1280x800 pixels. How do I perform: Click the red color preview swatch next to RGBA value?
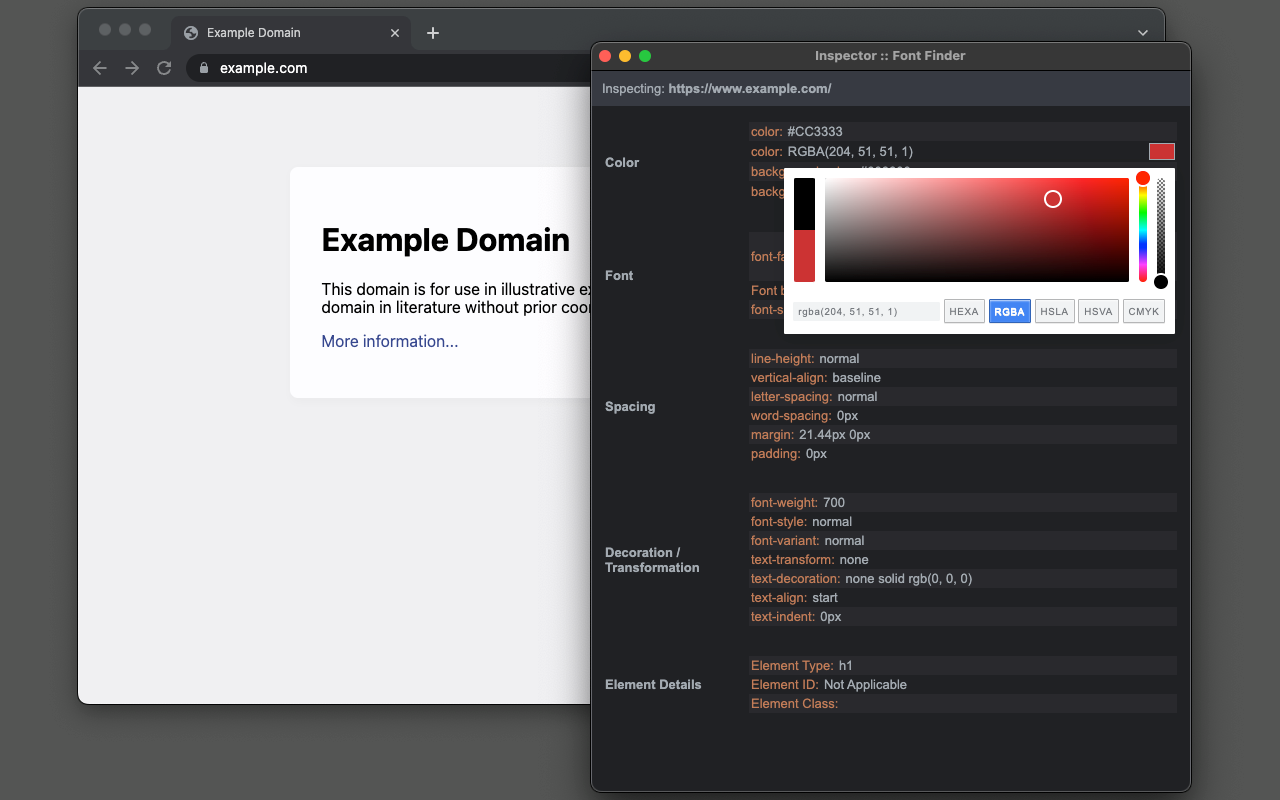tap(1161, 151)
